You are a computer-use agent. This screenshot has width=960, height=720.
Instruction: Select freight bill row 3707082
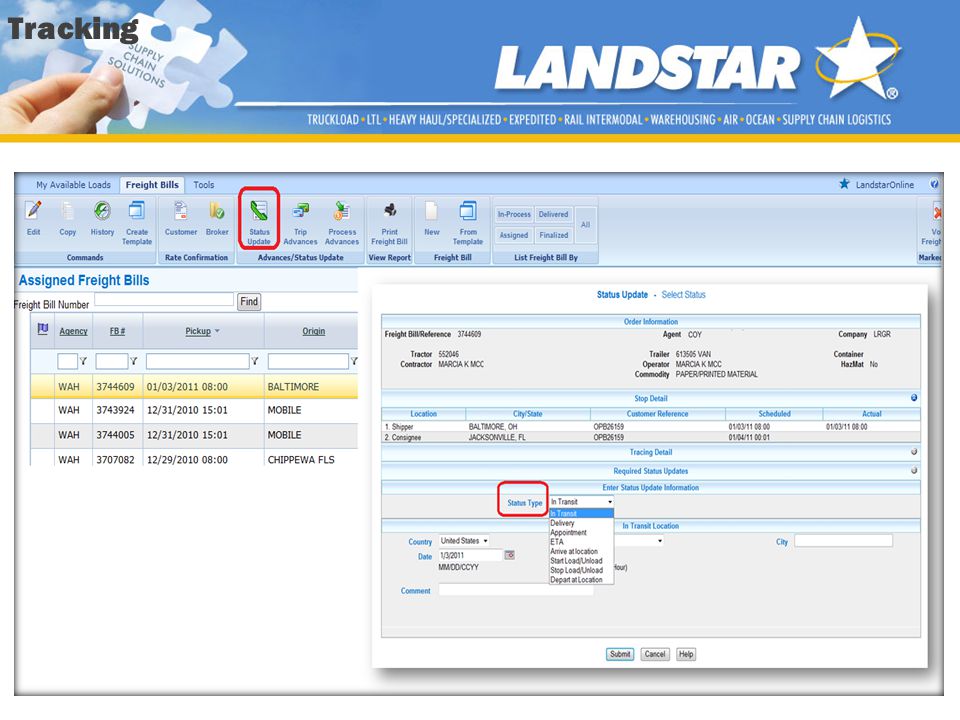pos(194,459)
